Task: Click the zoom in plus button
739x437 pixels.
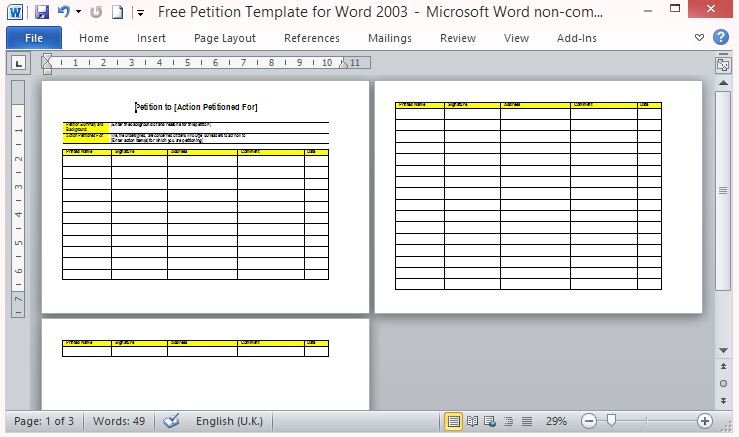Action: click(705, 421)
